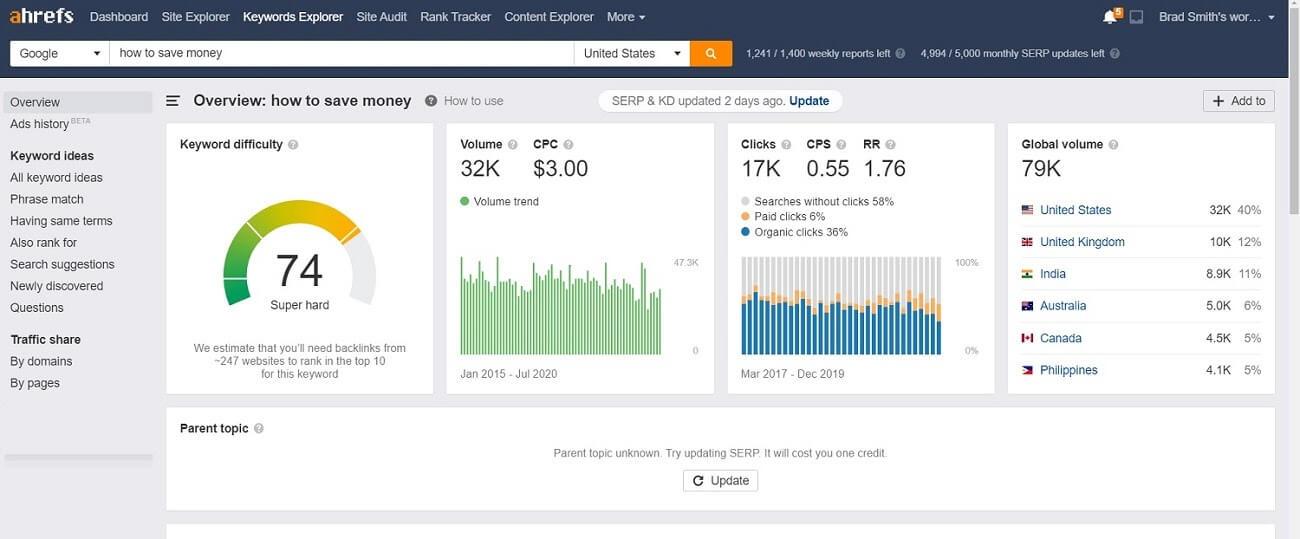Click the India flag icon
Image resolution: width=1300 pixels, height=539 pixels.
pos(1027,274)
